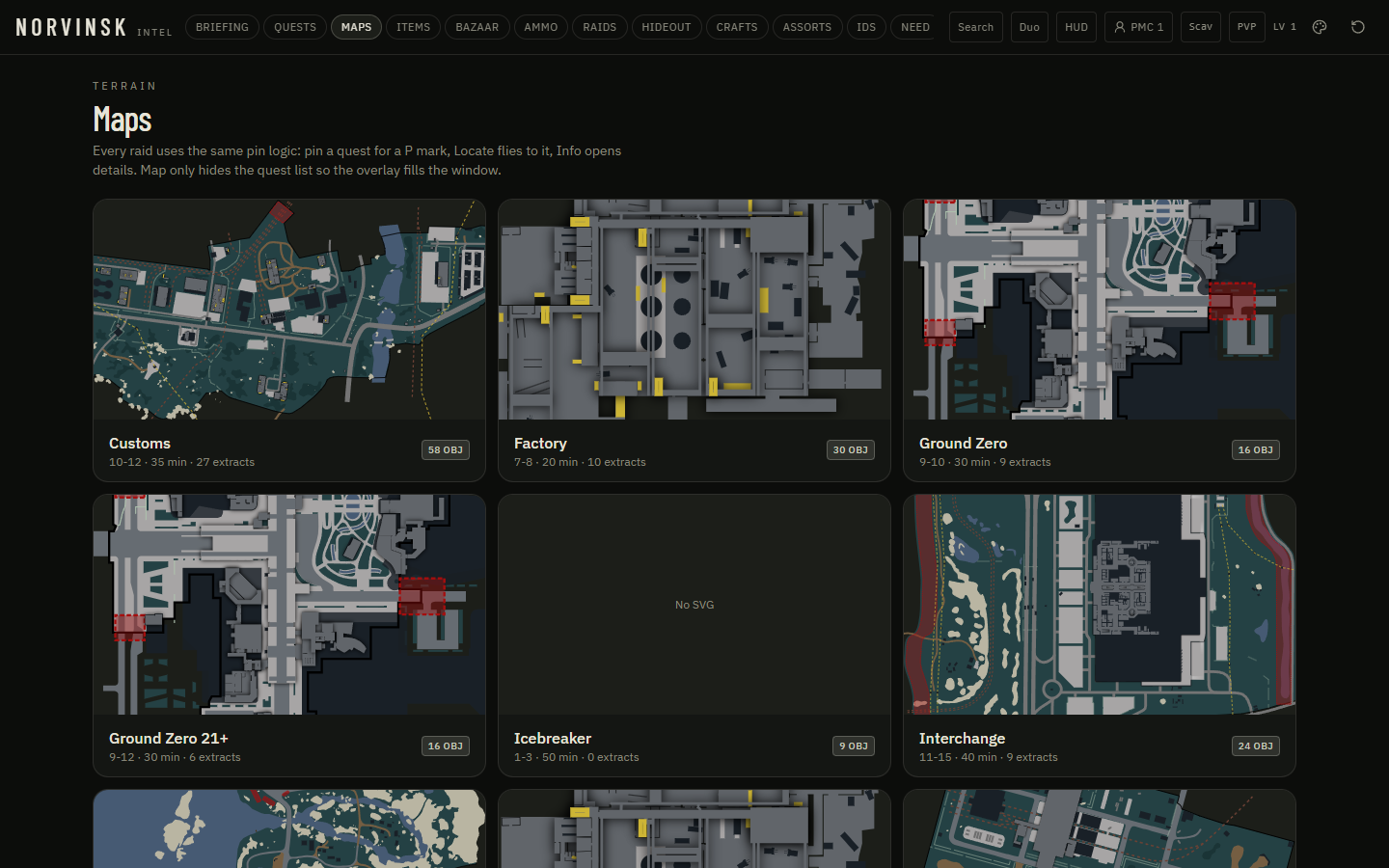Screen dimensions: 1389x868
Task: Switch to the Quests tab
Action: click(x=295, y=27)
